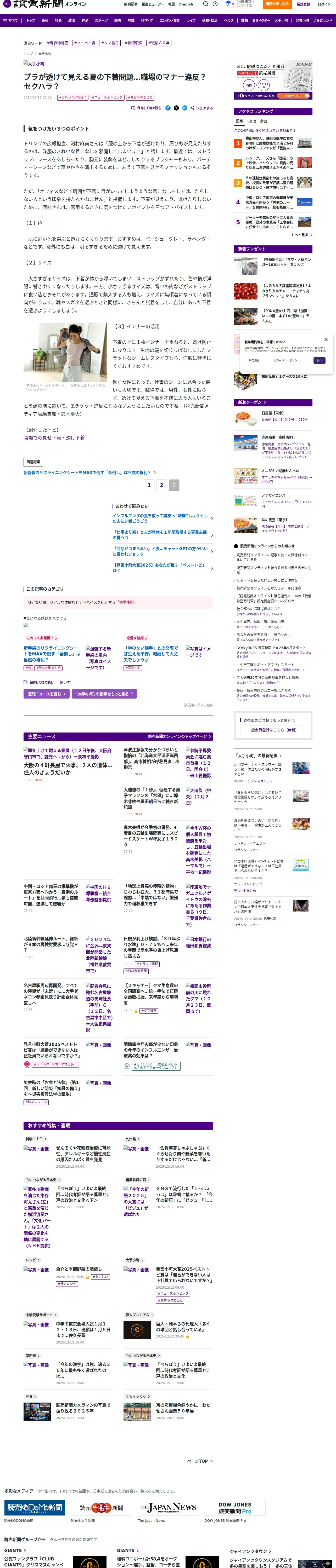Image resolution: width=336 pixels, height=1568 pixels.
Task: Click the 新規登録 button
Action: [x=303, y=4]
